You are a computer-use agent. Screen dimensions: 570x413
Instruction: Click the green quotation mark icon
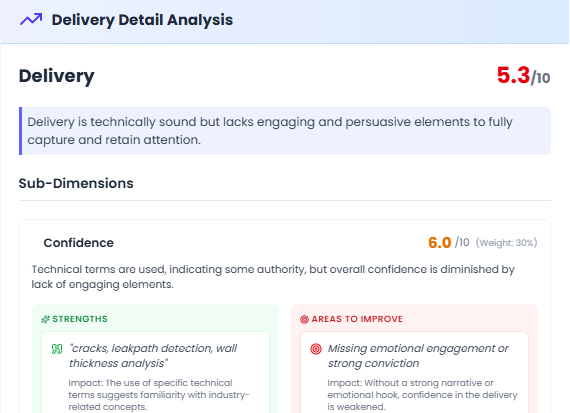coord(57,349)
